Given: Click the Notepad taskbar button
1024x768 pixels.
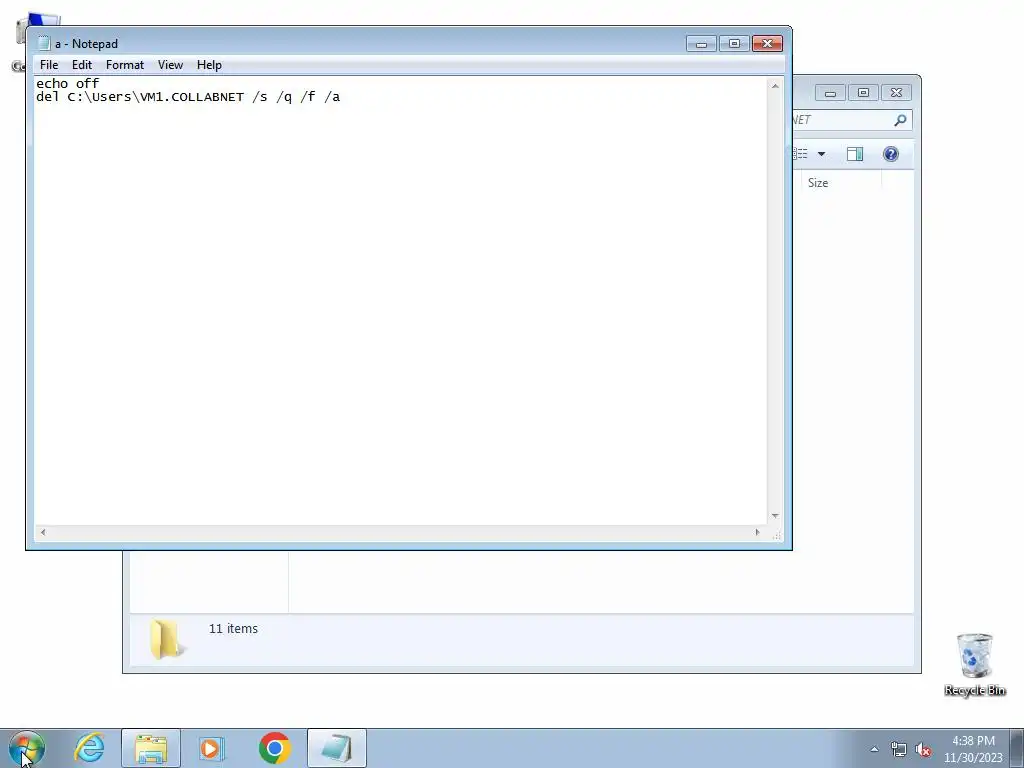Looking at the screenshot, I should (x=336, y=748).
